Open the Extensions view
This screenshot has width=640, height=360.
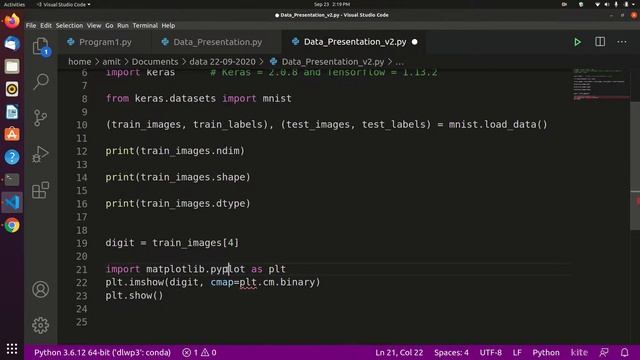click(x=40, y=190)
